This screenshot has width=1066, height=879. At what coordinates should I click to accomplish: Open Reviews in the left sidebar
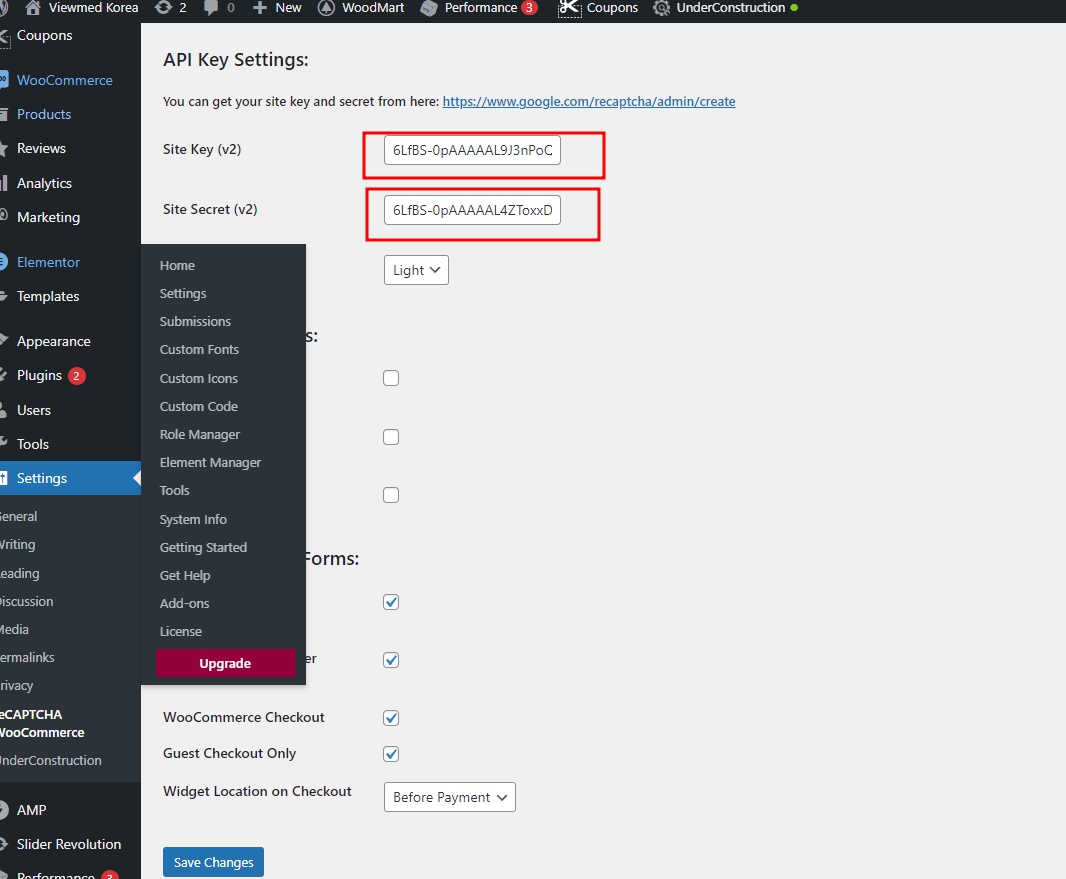[41, 148]
